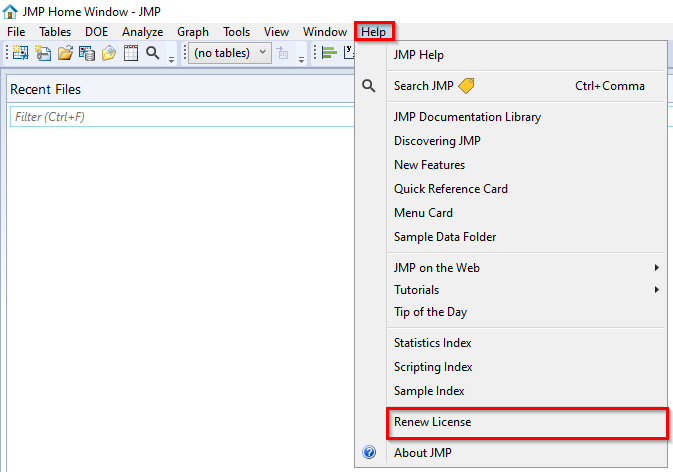This screenshot has width=673, height=472.
Task: Click the yellow tag icon after Search JMP
Action: (466, 86)
